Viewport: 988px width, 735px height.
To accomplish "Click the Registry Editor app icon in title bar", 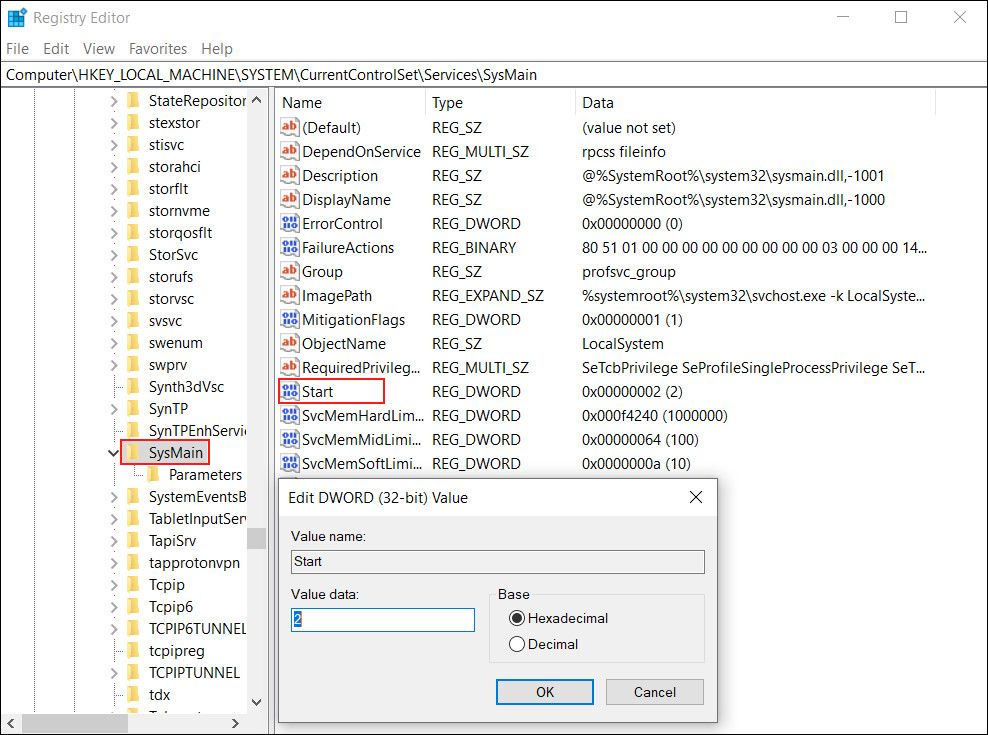I will pos(16,17).
